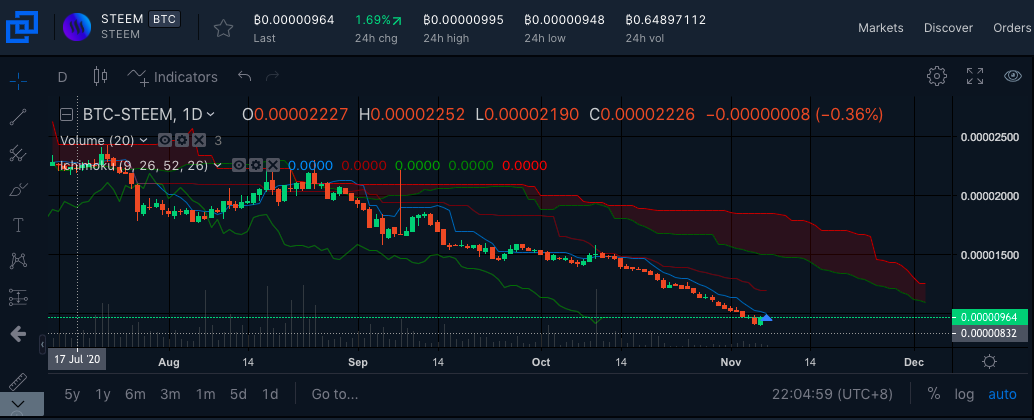The image size is (1034, 420).
Task: Toggle percent scale mode
Action: tap(934, 394)
